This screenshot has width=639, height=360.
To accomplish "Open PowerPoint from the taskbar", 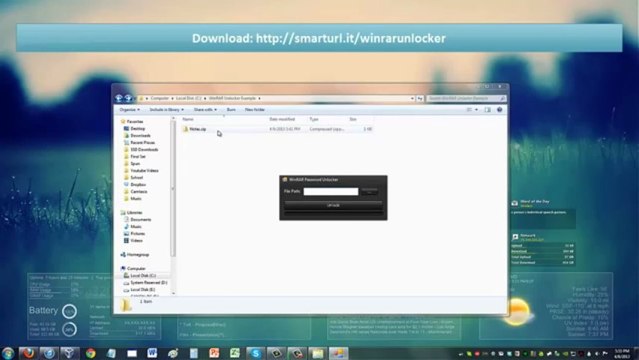I will pos(214,353).
